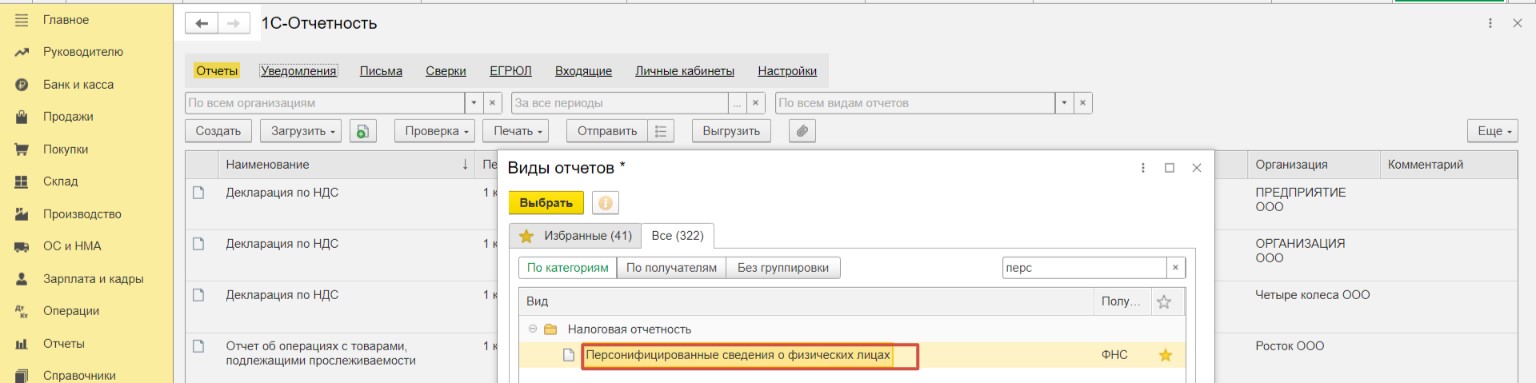Click the По всем организациям filter field

pyautogui.click(x=326, y=103)
